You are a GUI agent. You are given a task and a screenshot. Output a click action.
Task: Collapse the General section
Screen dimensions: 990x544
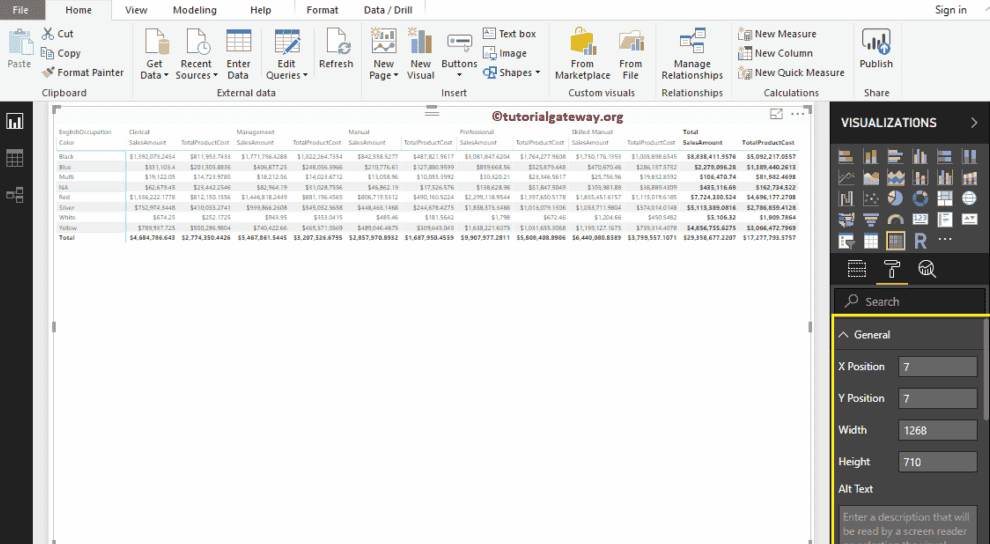tap(844, 335)
